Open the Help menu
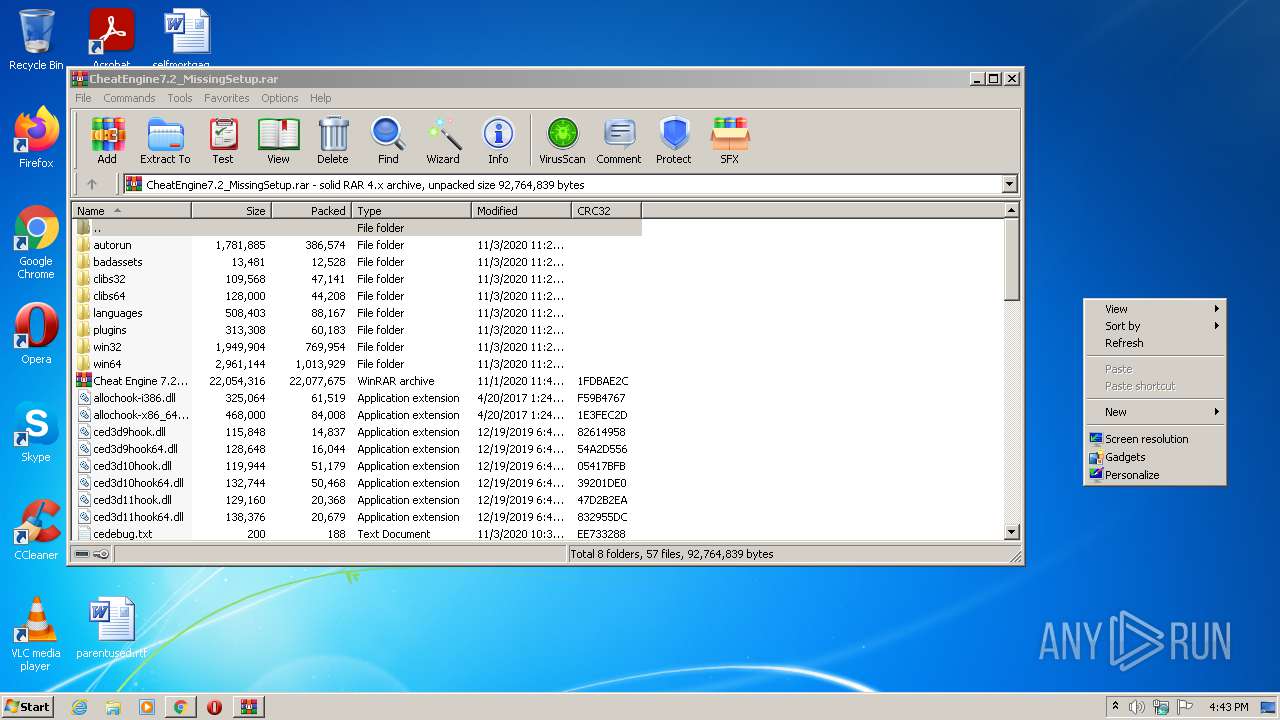This screenshot has width=1280, height=720. [x=320, y=98]
